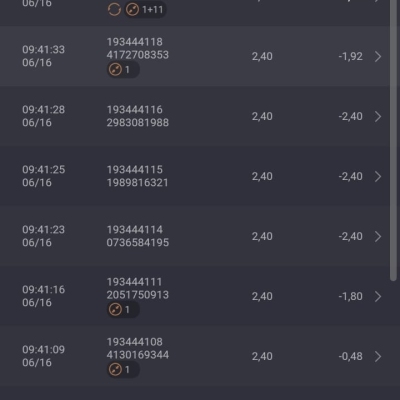Expand details for the 09:41:33 entry via its chevron

click(378, 57)
